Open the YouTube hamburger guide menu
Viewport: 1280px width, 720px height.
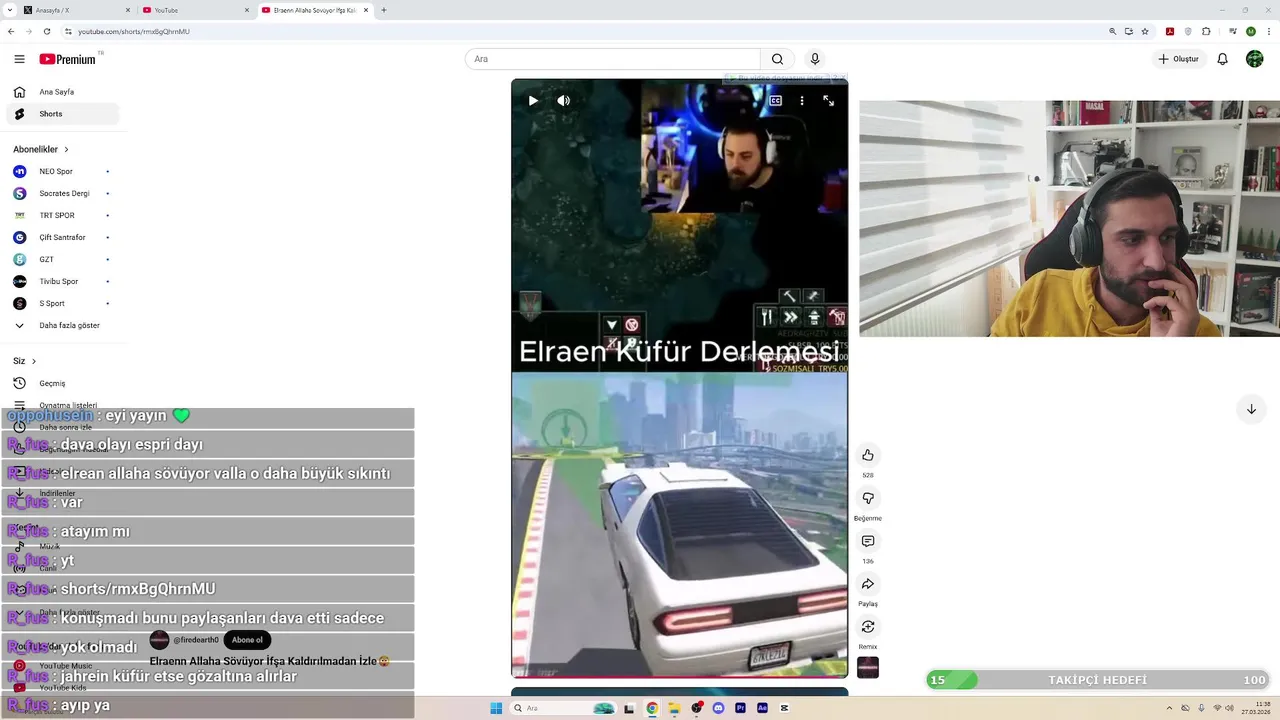click(19, 59)
